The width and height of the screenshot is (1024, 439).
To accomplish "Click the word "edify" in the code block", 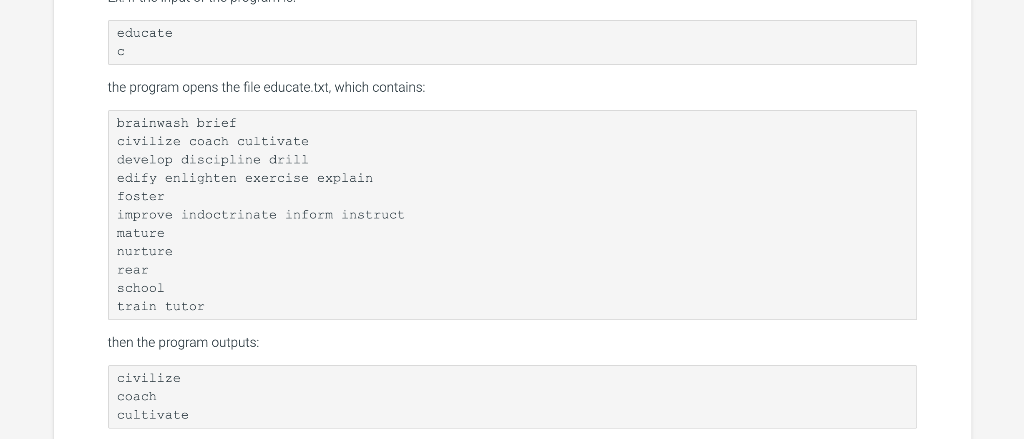I will pyautogui.click(x=136, y=178).
